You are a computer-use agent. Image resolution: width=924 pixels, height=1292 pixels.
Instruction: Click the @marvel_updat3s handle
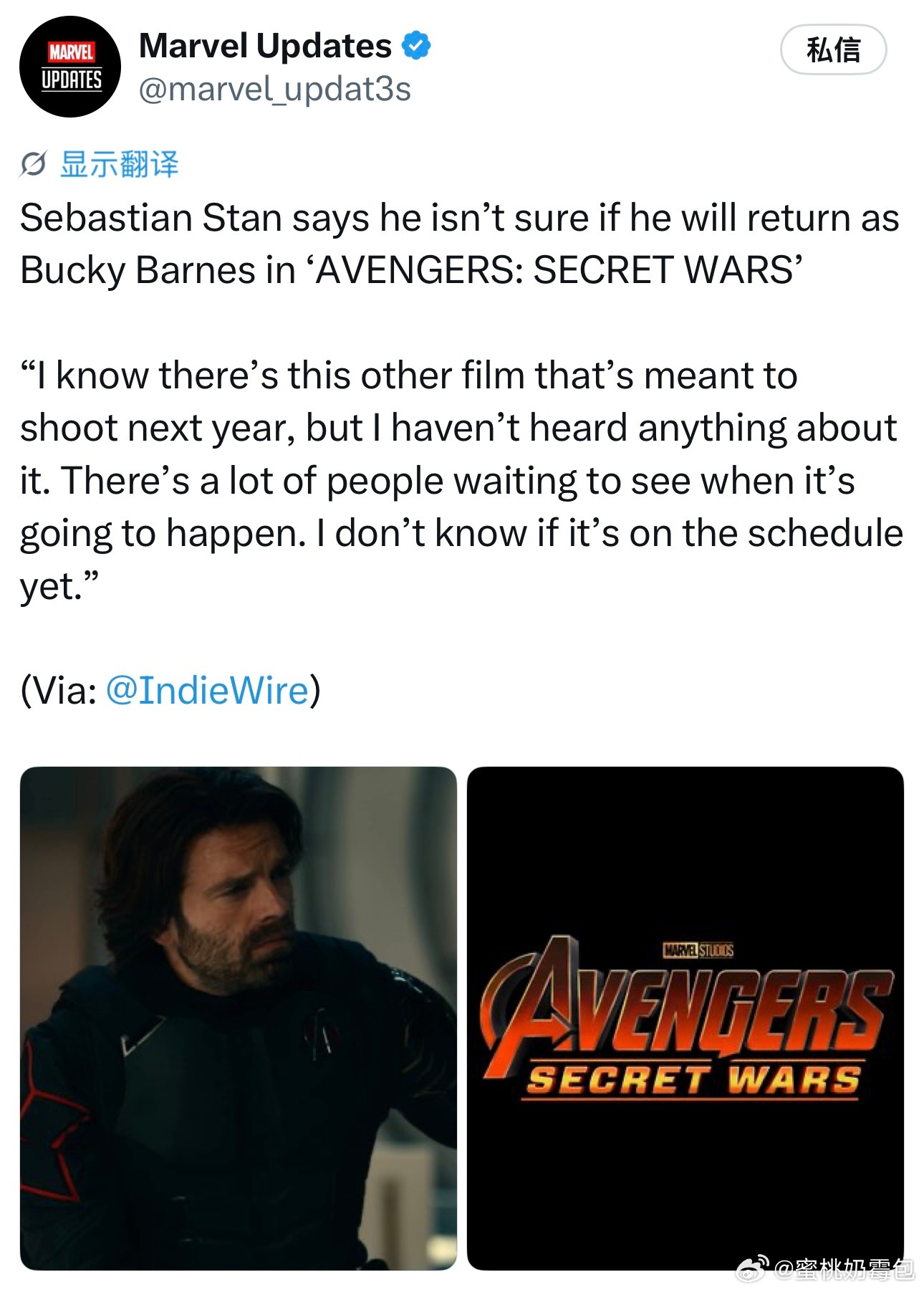[275, 90]
